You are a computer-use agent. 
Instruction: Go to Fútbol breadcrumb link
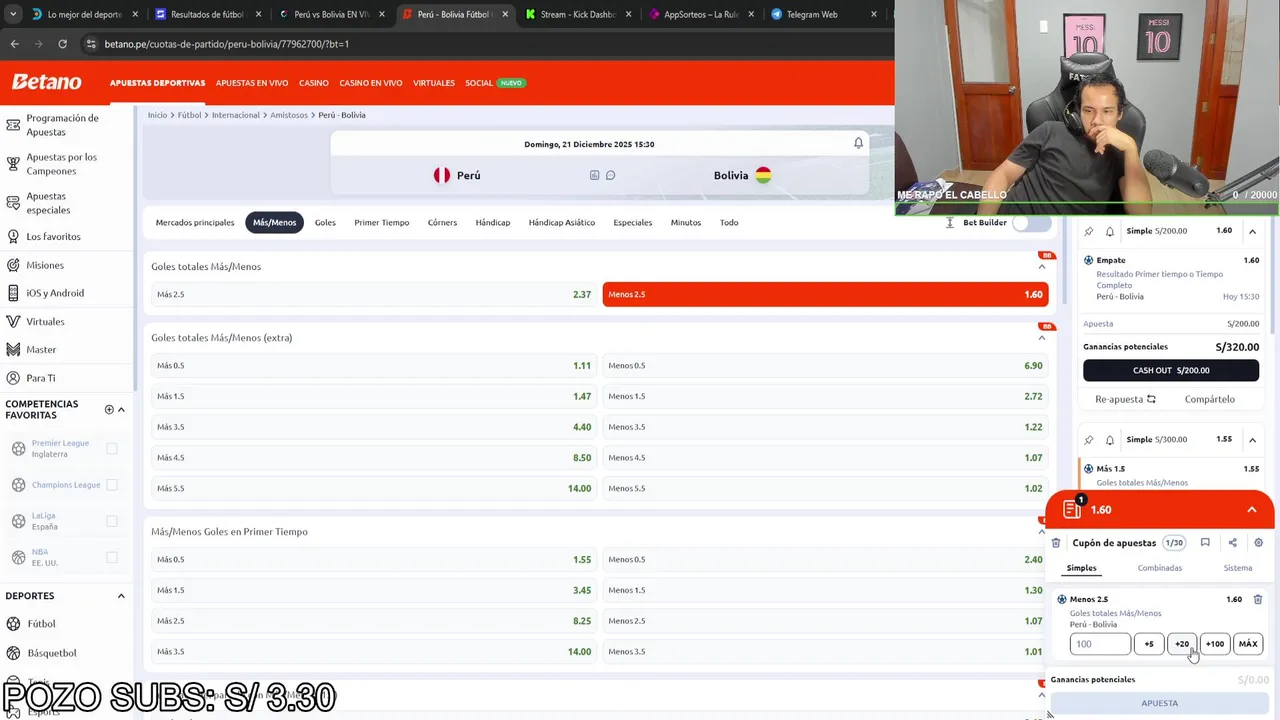(x=189, y=115)
